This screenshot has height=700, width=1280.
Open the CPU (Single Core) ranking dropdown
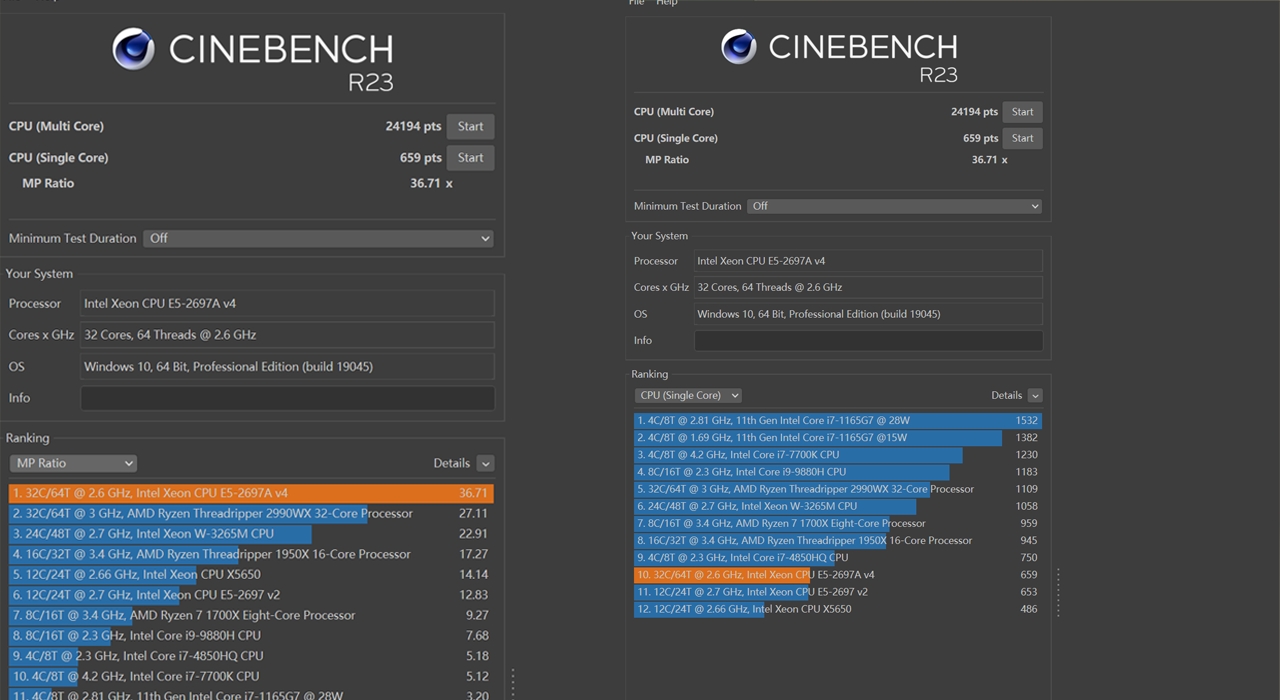pyautogui.click(x=688, y=395)
